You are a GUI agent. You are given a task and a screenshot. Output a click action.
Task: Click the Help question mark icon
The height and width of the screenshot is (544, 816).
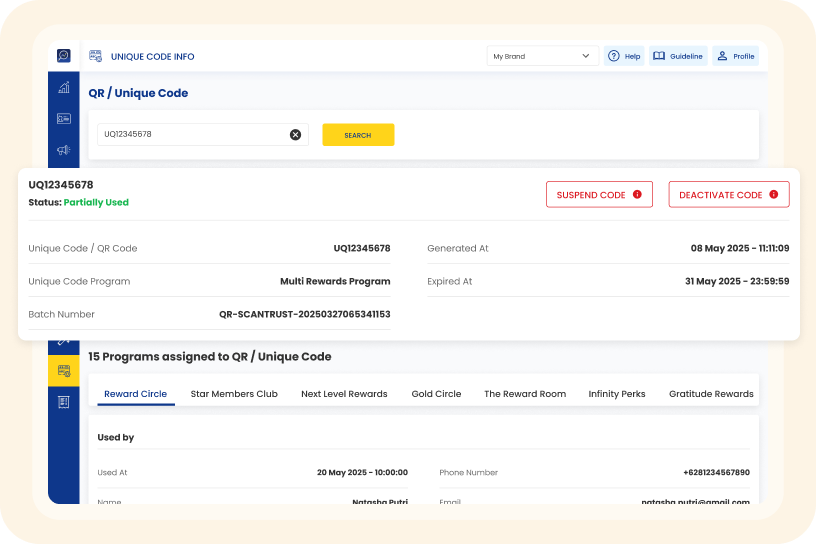point(614,56)
